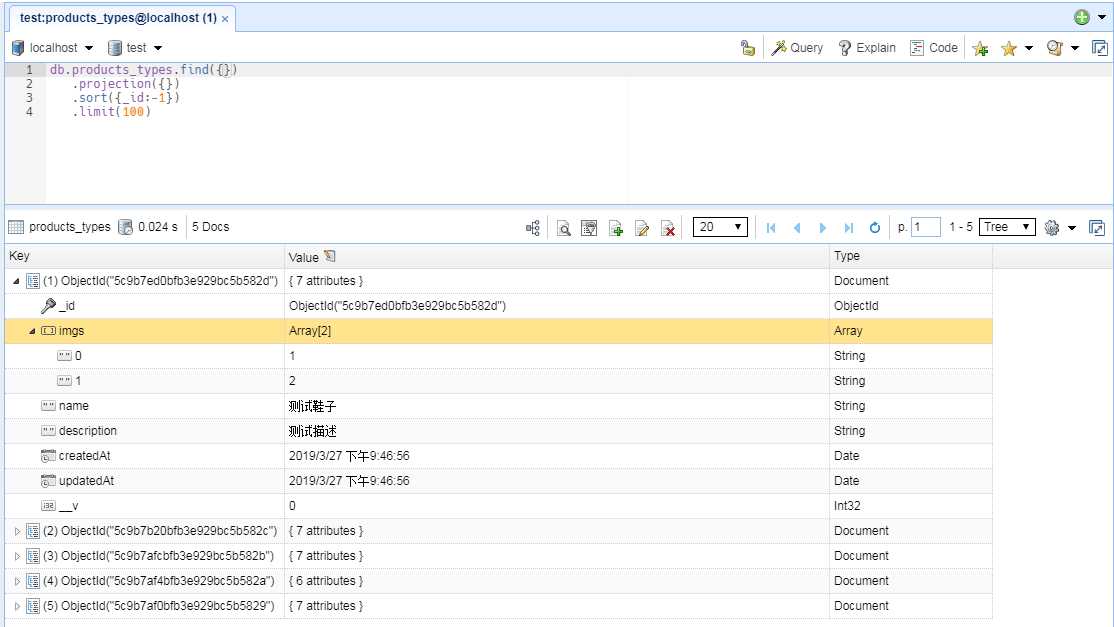The width and height of the screenshot is (1114, 627).
Task: Open the dropdown arrow beside the green new-tab icon
Action: (1102, 18)
